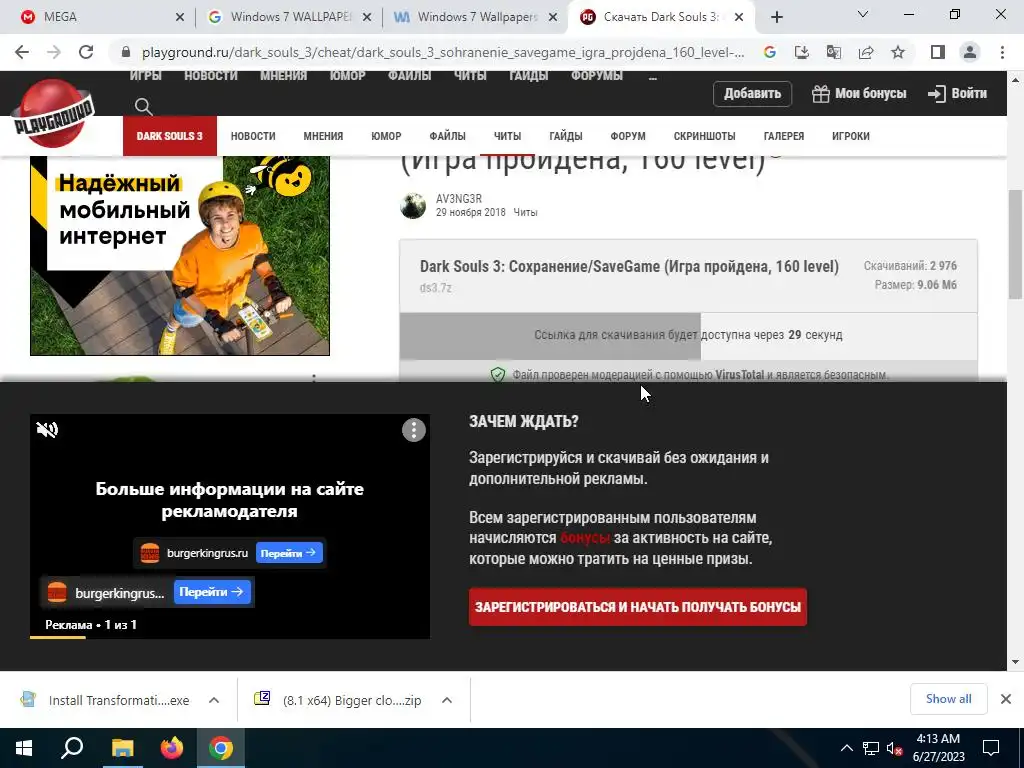Screen dimensions: 1024x768
Task: Open the network icon in system tray
Action: point(871,748)
